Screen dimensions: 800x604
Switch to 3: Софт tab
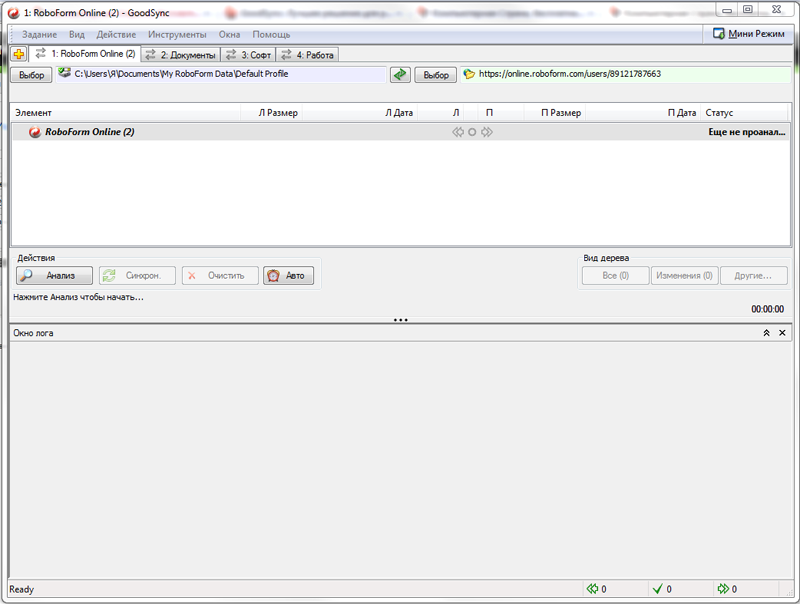tap(248, 55)
